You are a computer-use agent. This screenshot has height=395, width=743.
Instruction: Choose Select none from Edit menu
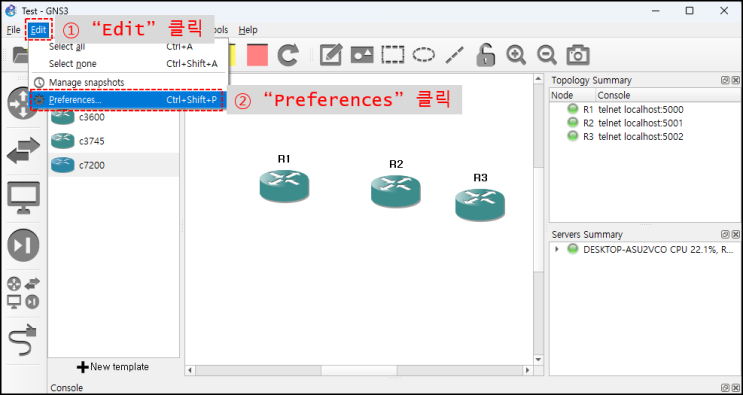point(129,63)
